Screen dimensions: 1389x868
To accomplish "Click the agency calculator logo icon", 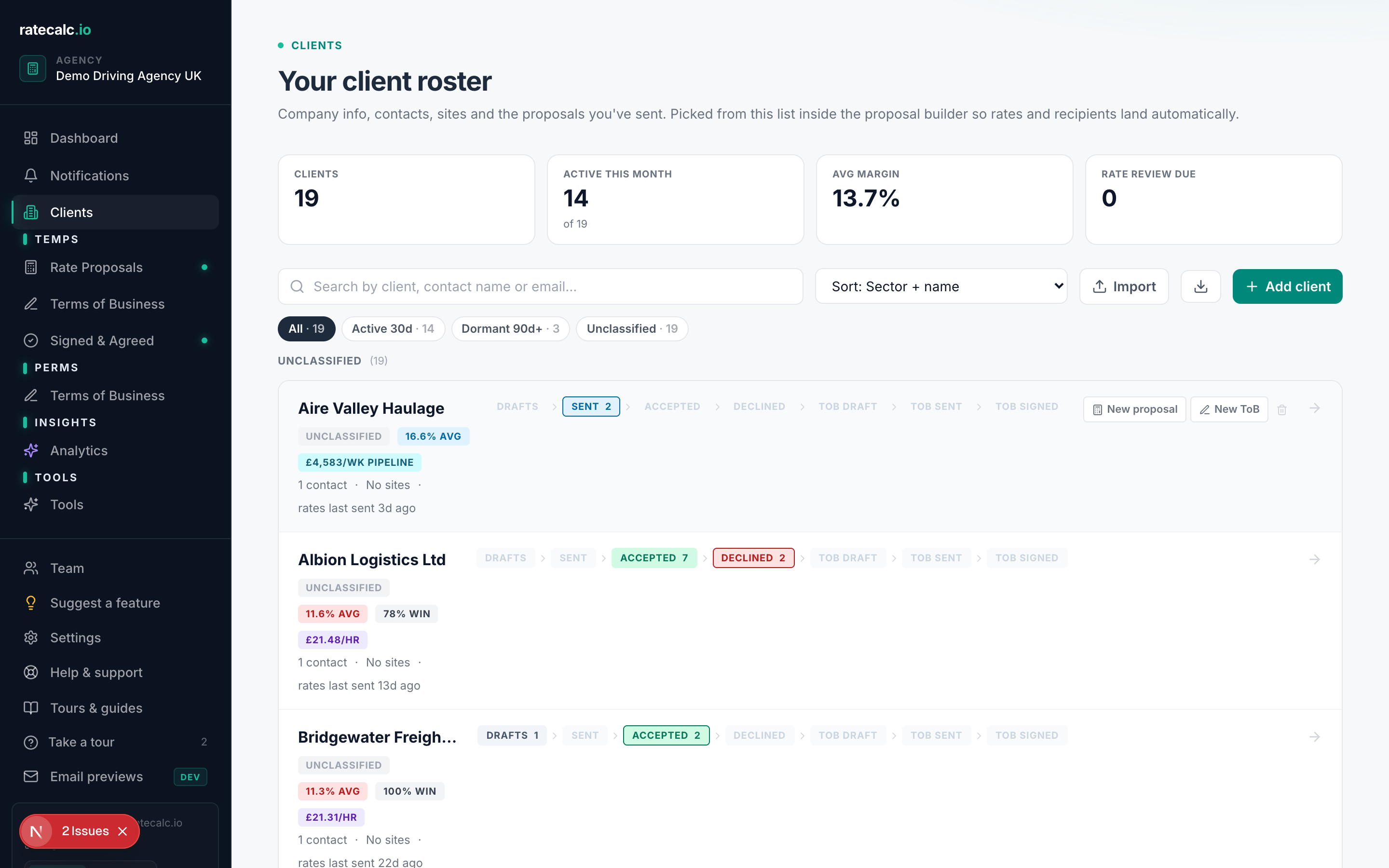I will tap(33, 68).
